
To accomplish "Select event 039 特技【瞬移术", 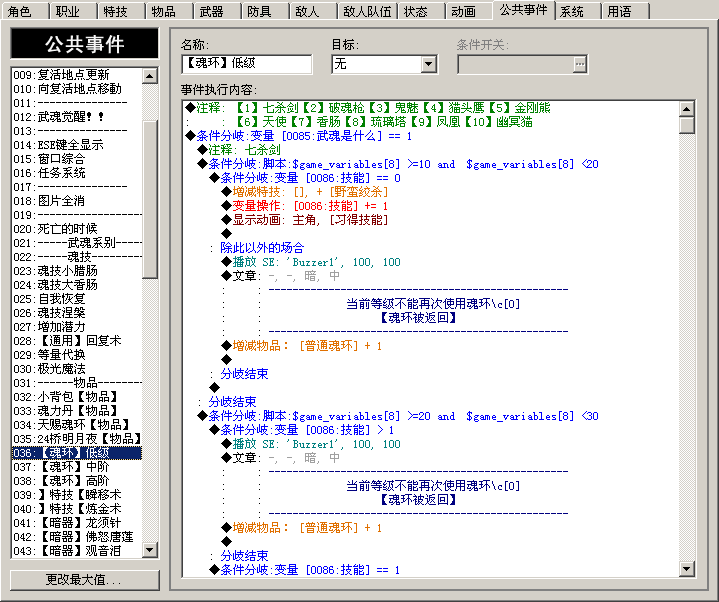I will (77, 495).
